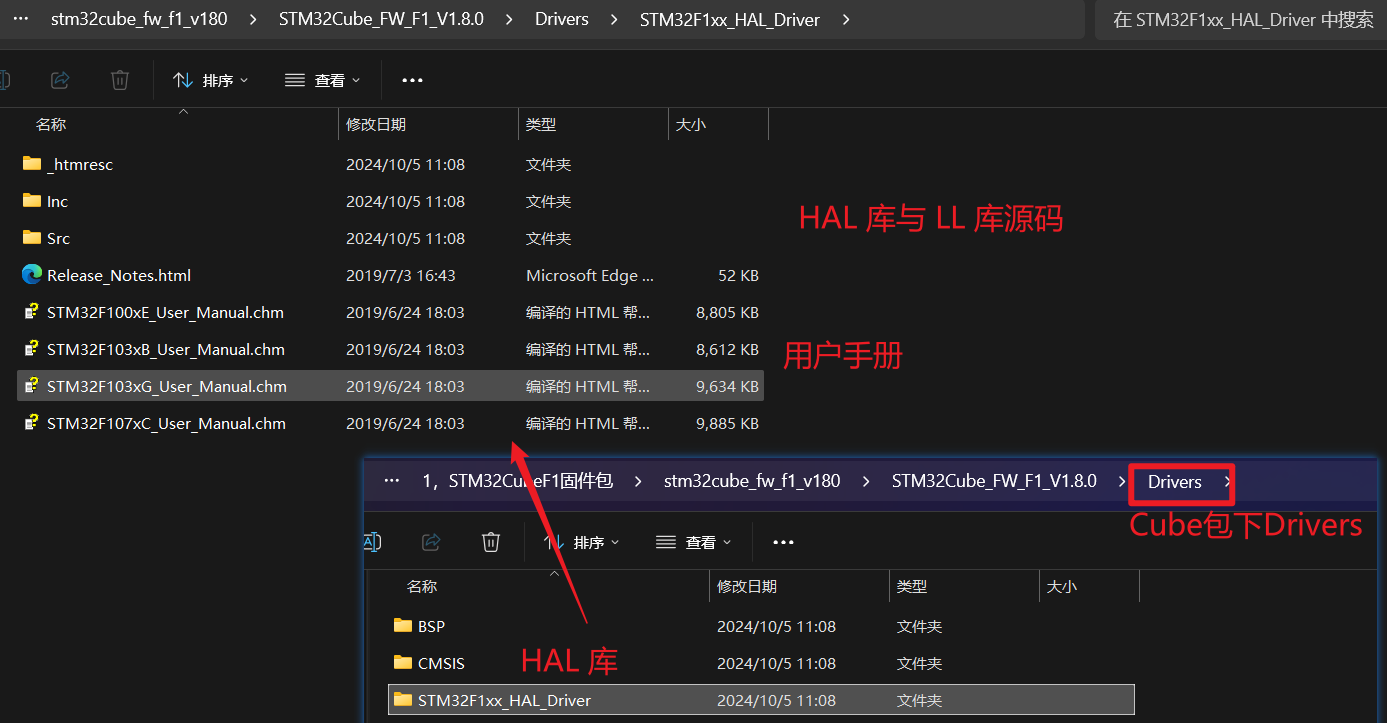Go to stm32cube_fw_f1_v180 in top breadcrumb

[x=139, y=19]
